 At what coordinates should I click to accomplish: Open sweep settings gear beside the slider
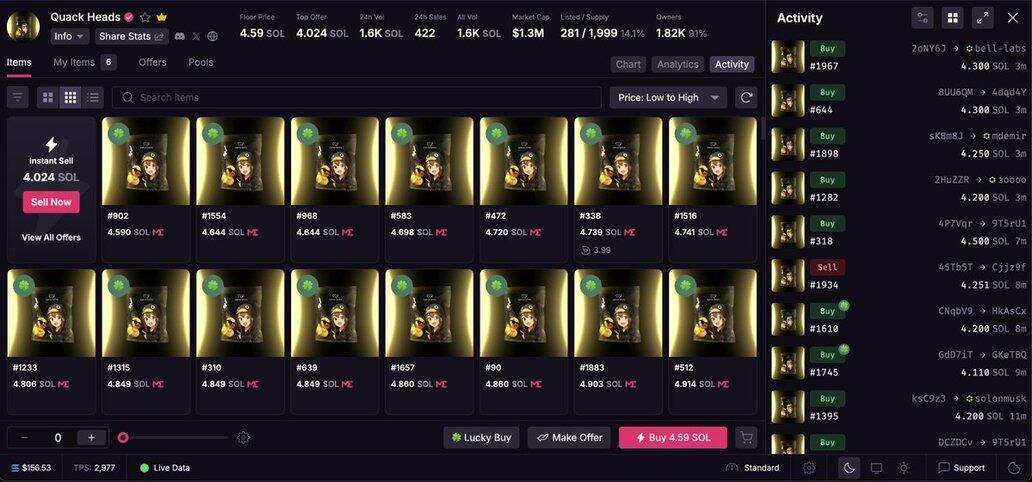coord(243,437)
